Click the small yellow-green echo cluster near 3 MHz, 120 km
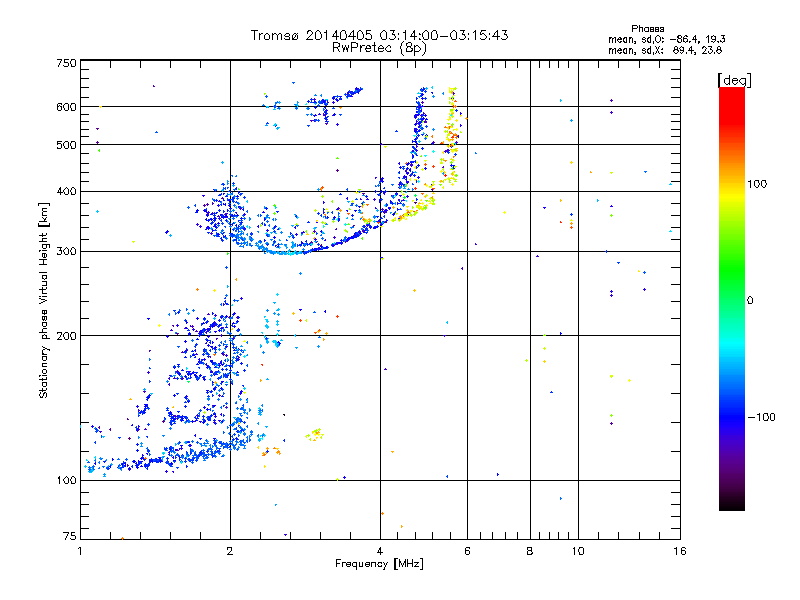The width and height of the screenshot is (800, 600). 315,435
